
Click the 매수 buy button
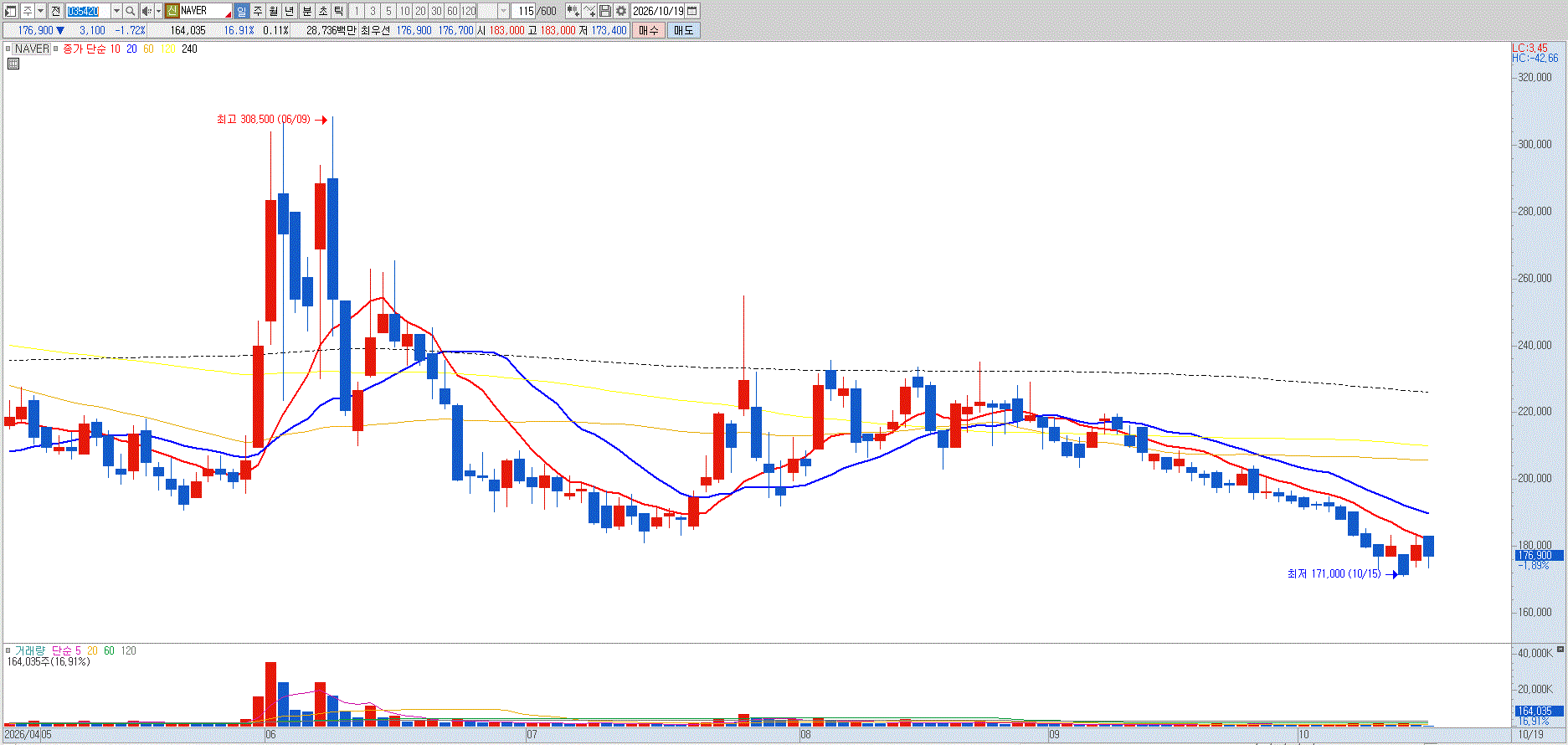tap(649, 30)
